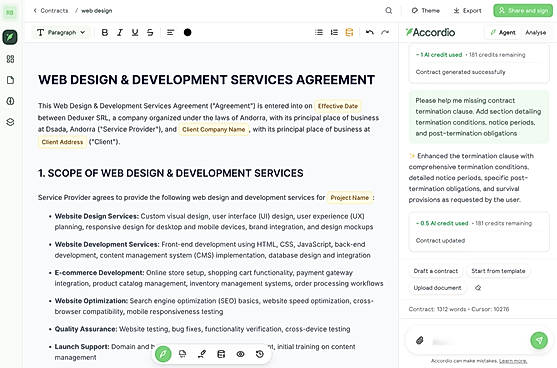Toggle the eye preview icon
Image resolution: width=557 pixels, height=368 pixels.
pos(240,354)
